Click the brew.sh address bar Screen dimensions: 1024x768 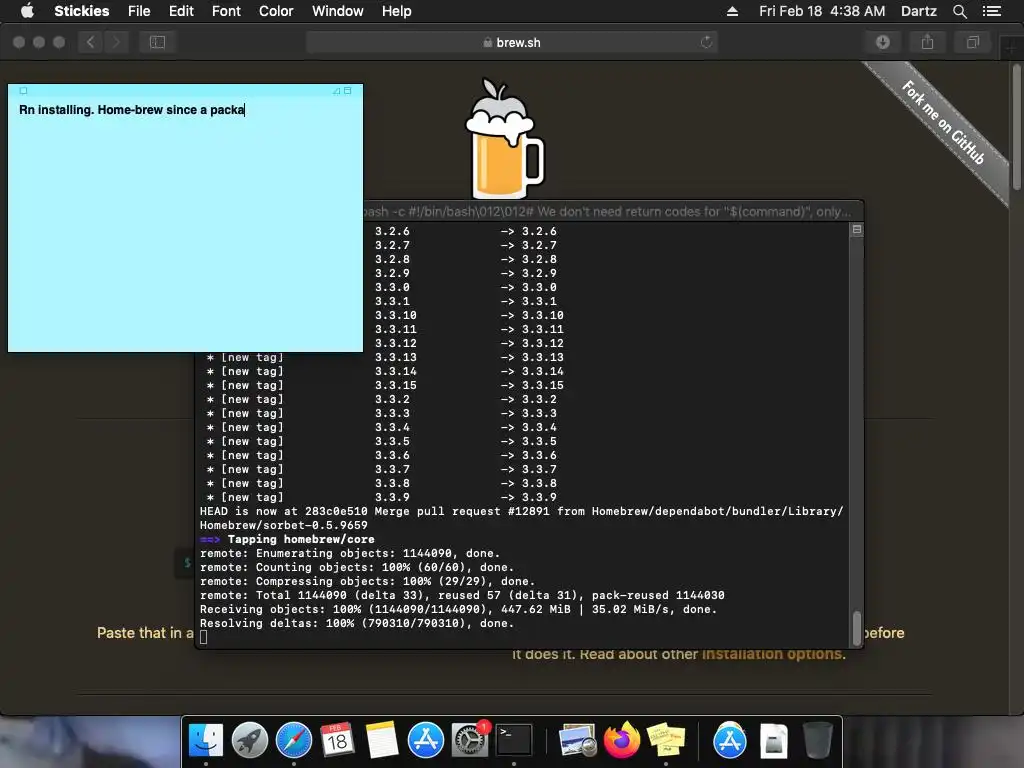pyautogui.click(x=512, y=42)
